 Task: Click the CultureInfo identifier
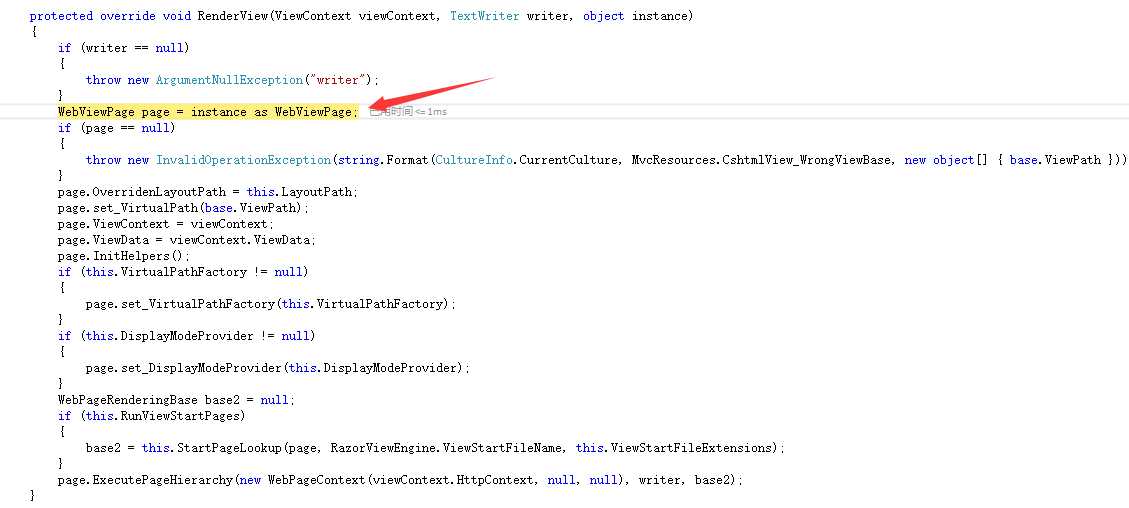[474, 160]
